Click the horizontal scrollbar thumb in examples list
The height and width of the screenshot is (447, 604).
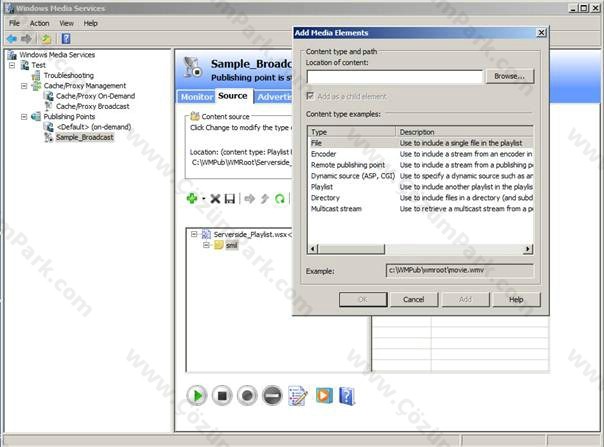(x=351, y=249)
